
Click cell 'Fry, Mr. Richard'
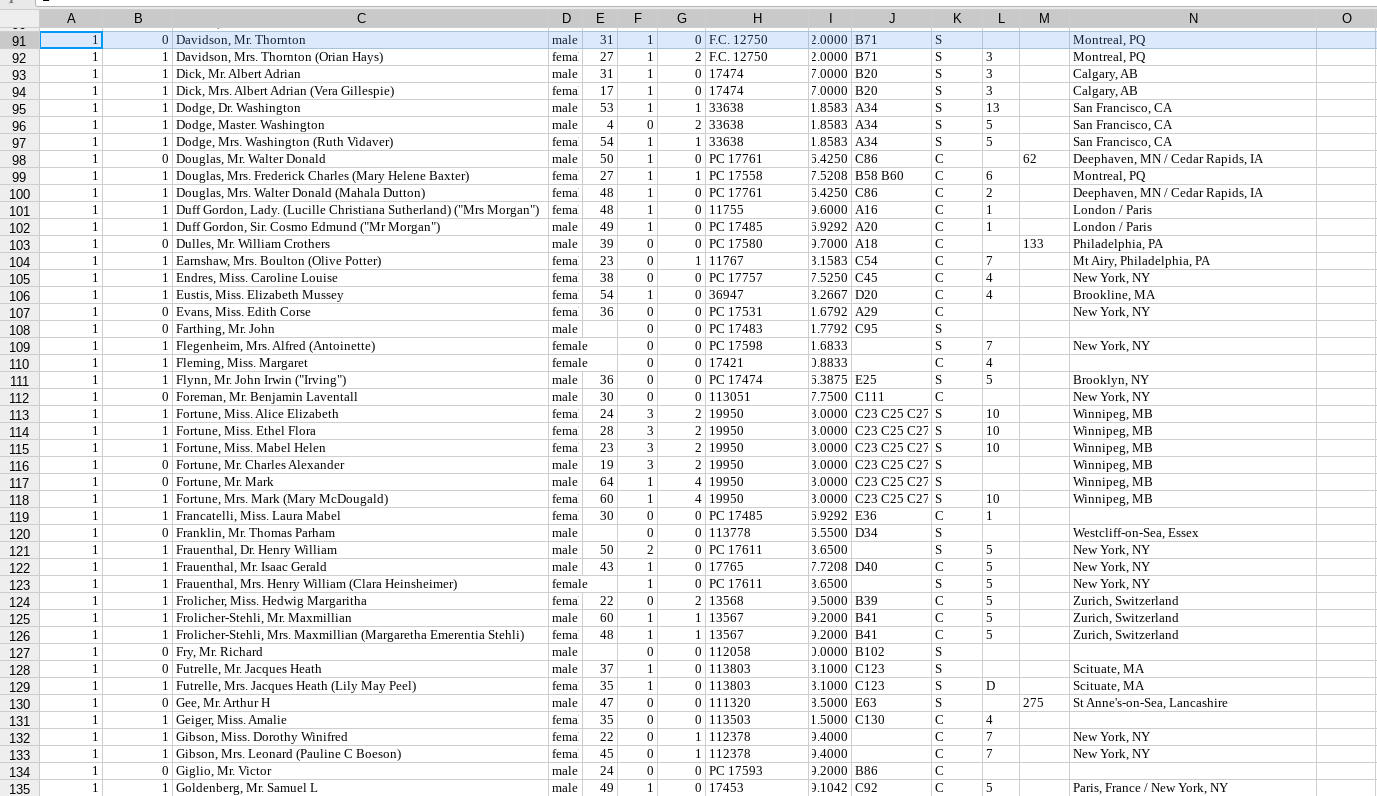point(361,652)
